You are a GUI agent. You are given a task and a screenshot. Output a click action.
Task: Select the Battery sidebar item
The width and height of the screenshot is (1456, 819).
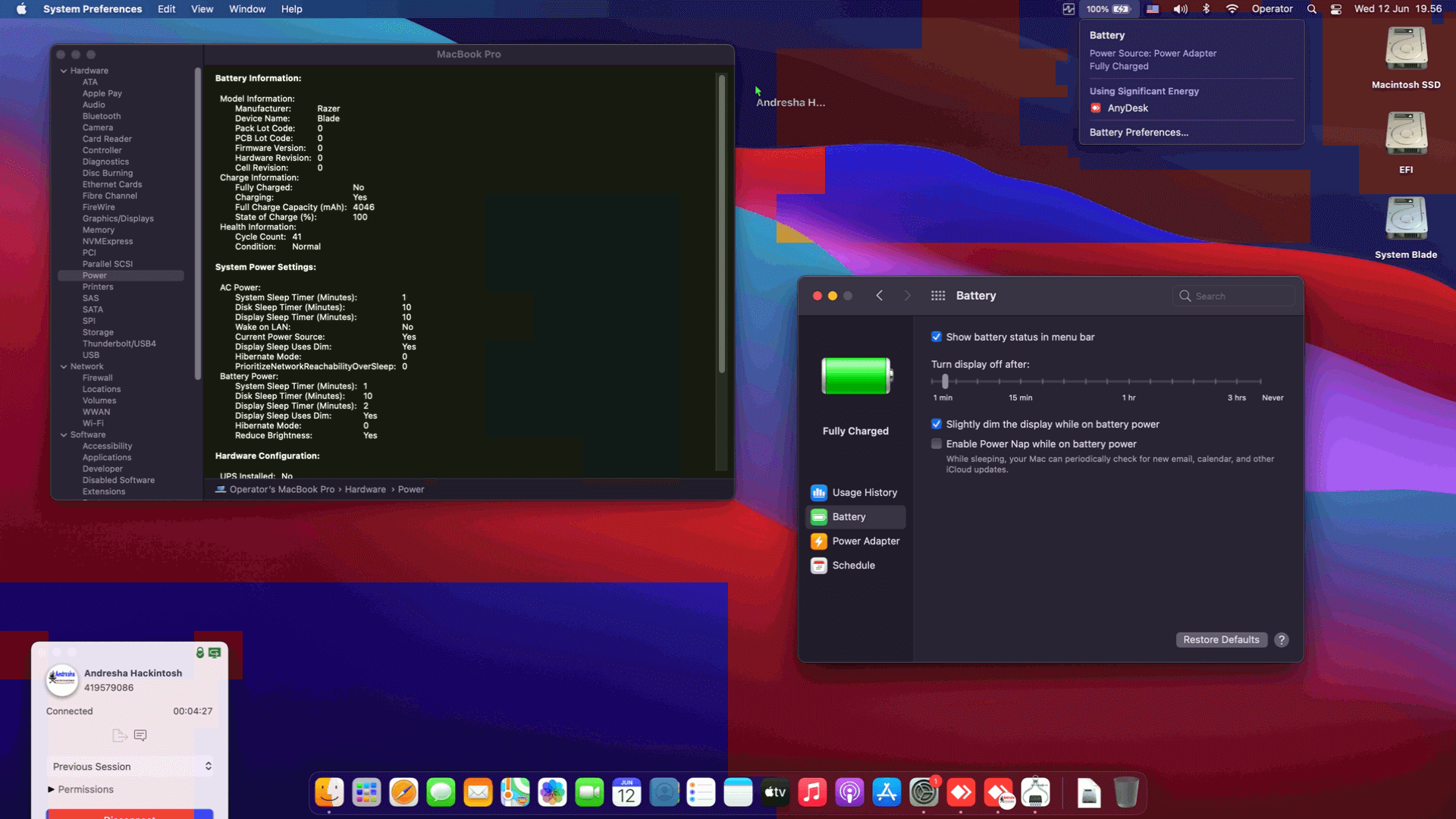pos(855,516)
